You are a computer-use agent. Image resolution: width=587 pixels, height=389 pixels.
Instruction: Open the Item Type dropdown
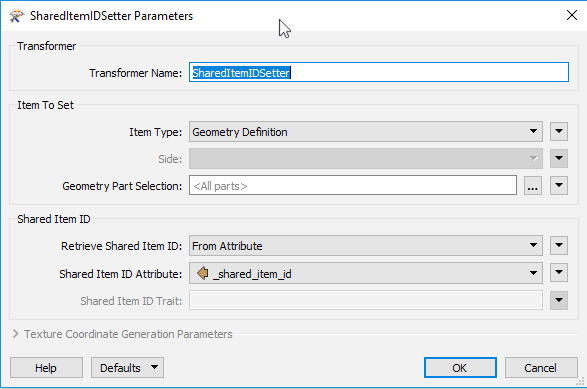click(365, 131)
